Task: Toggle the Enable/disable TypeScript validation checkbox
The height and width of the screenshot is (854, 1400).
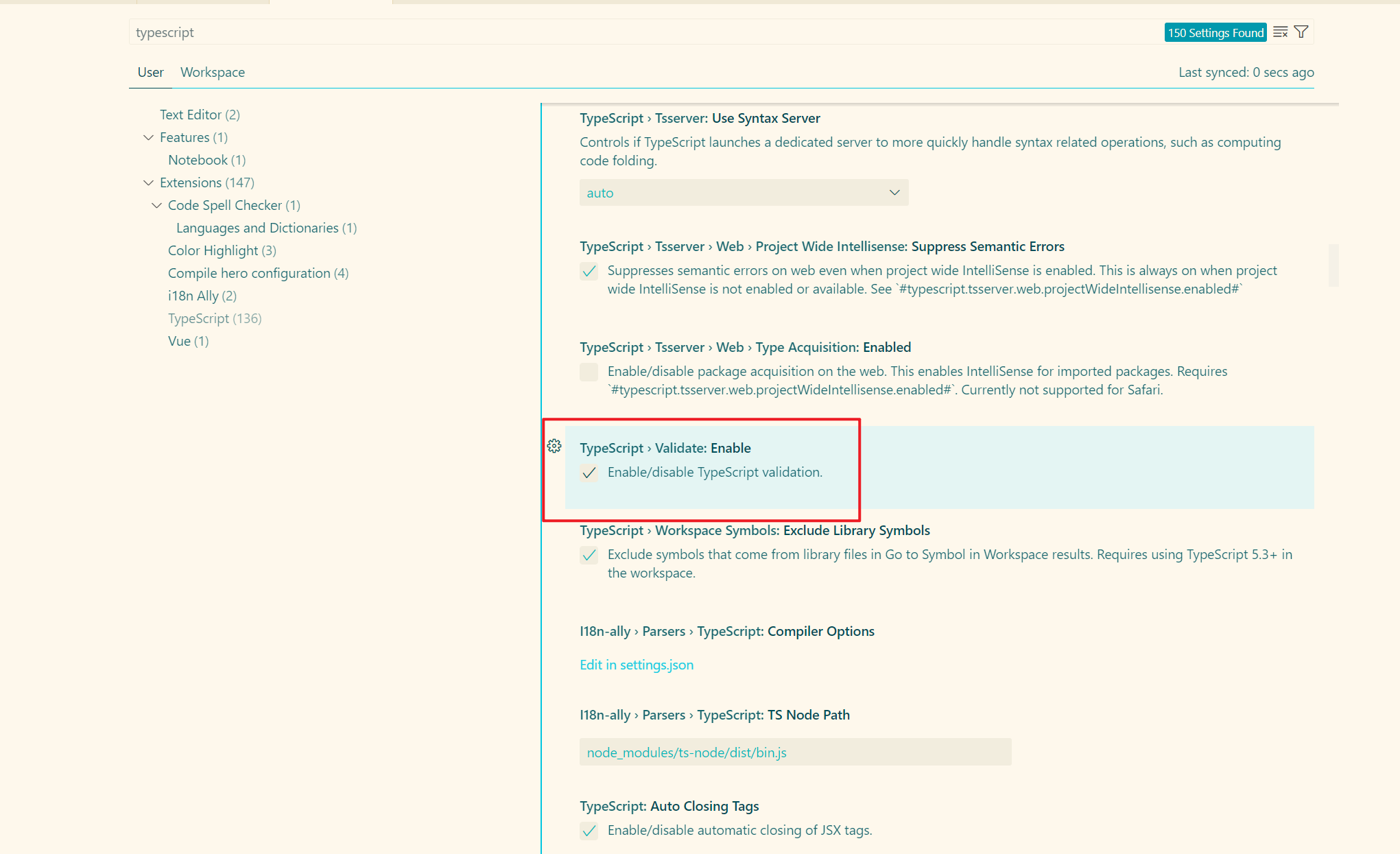Action: point(589,473)
